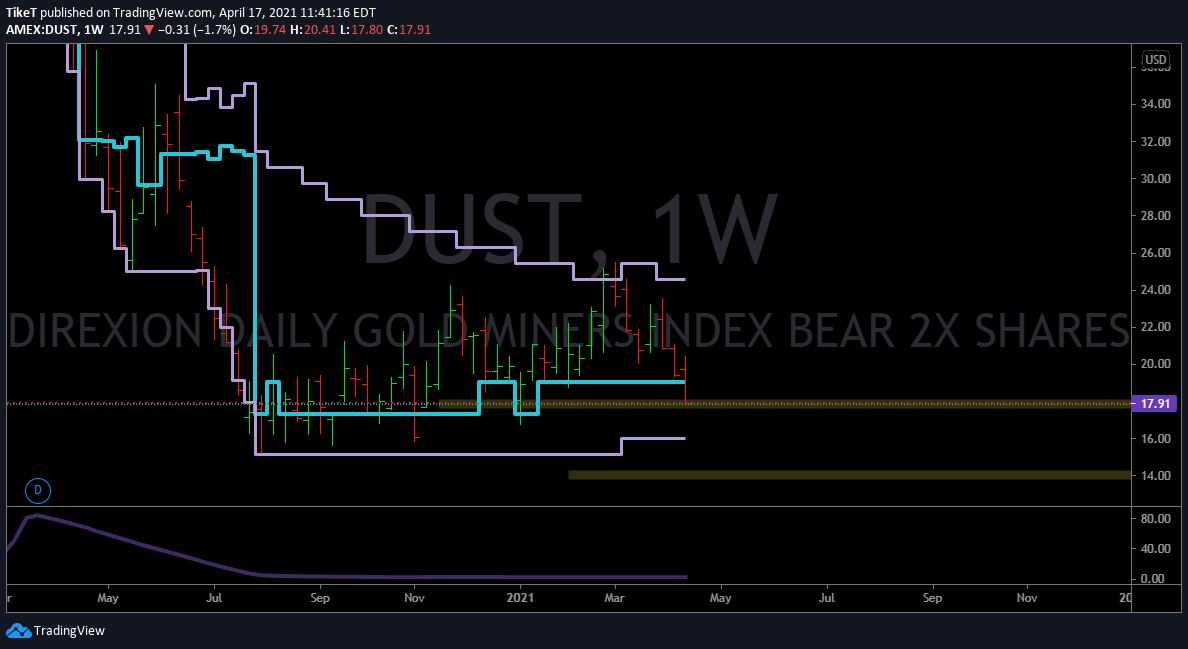Open the USD currency selector
Image resolution: width=1188 pixels, height=649 pixels.
click(x=1155, y=60)
